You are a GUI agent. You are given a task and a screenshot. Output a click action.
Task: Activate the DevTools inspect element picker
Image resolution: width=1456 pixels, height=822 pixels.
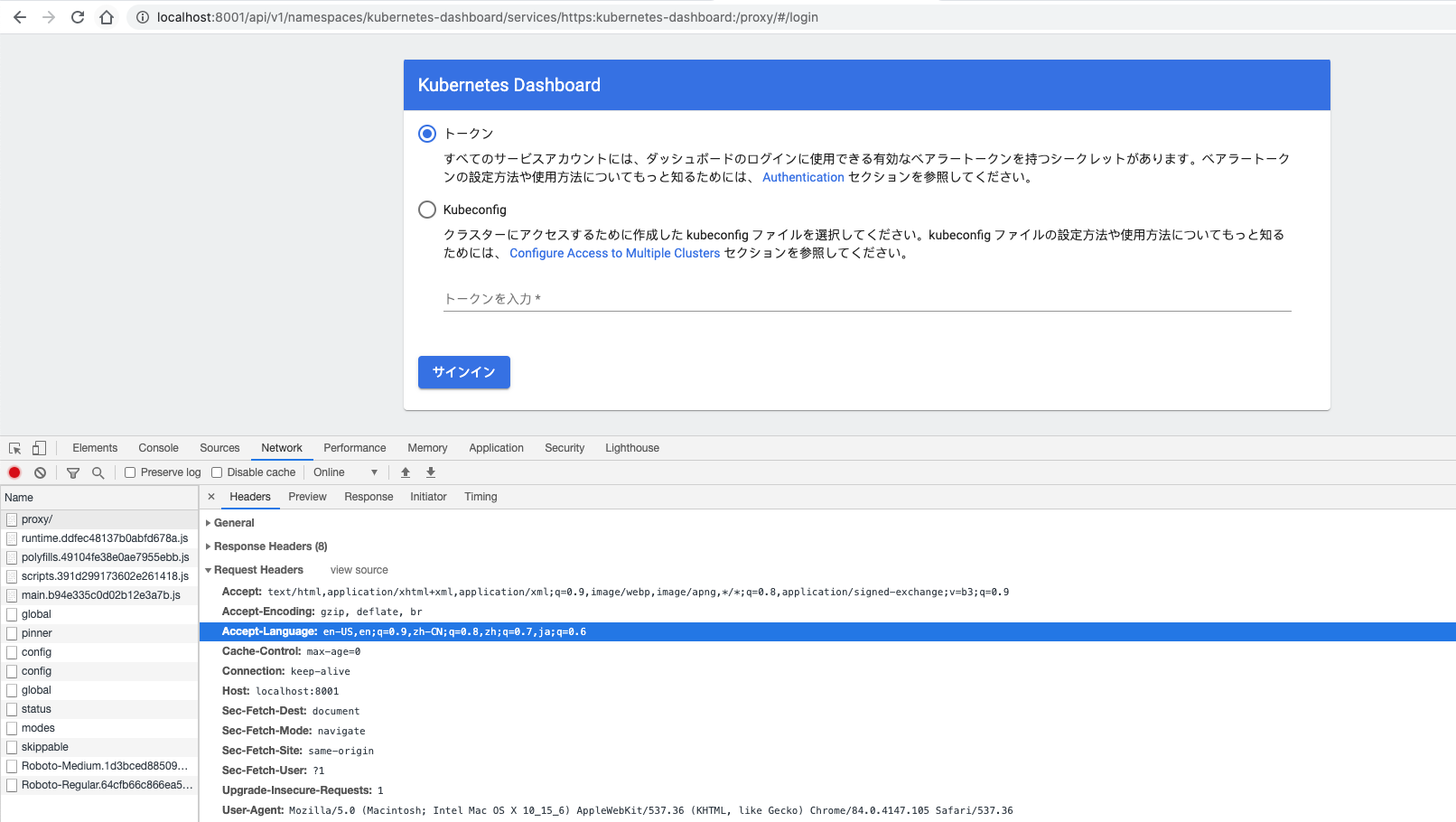15,448
